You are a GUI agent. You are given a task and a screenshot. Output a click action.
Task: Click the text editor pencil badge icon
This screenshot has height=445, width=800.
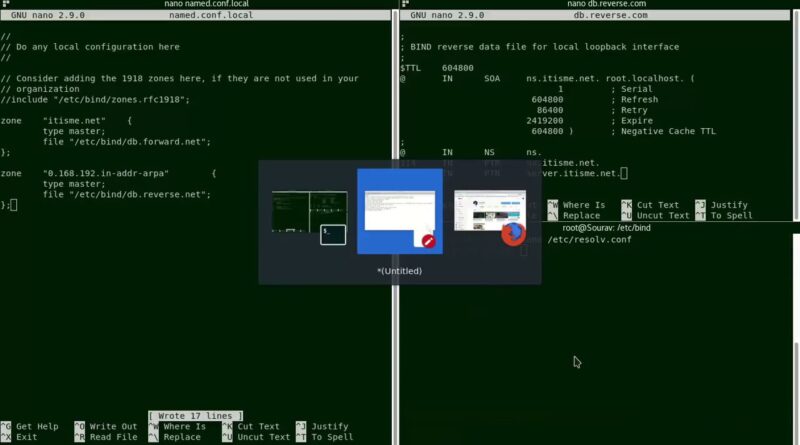click(x=429, y=241)
